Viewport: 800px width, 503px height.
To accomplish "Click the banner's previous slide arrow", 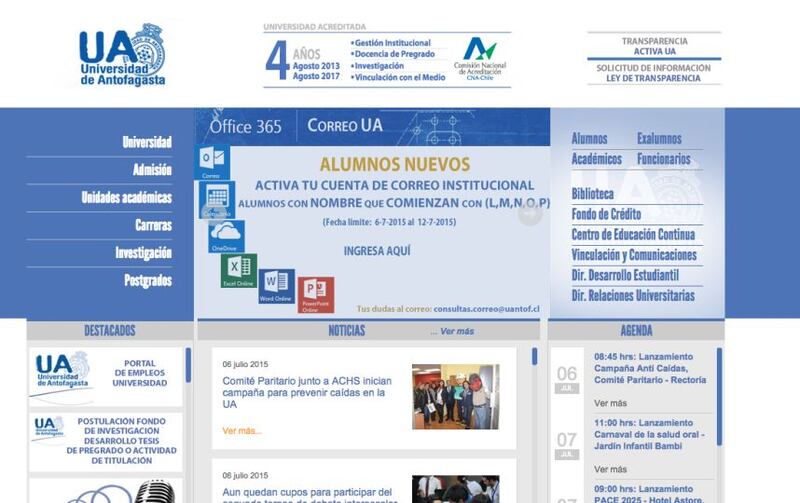I will coord(214,215).
